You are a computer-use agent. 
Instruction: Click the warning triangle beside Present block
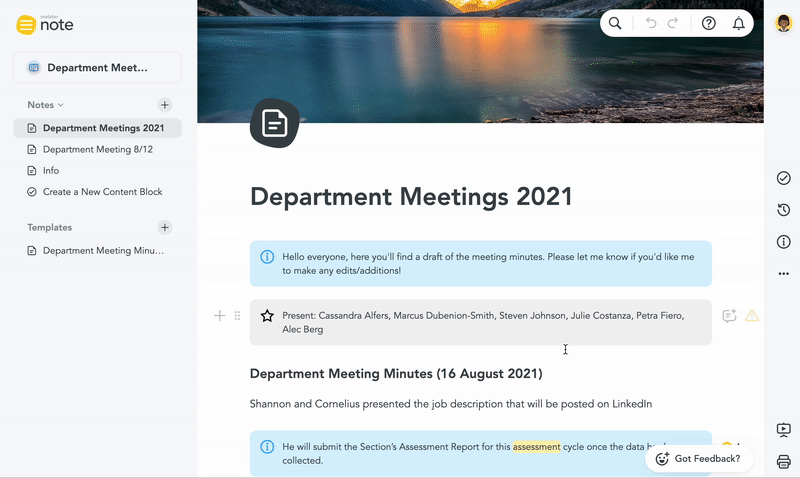(752, 316)
